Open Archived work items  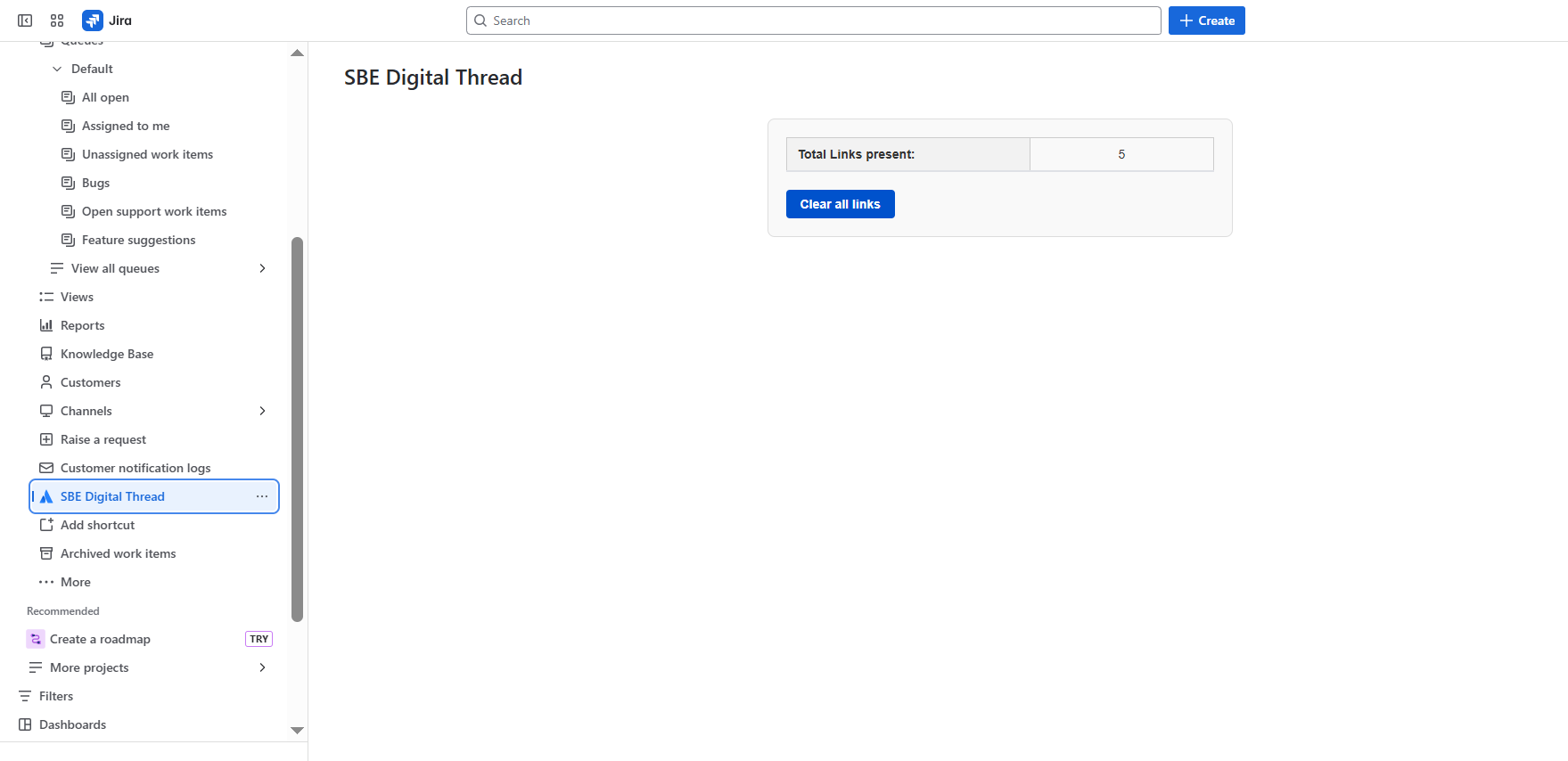tap(118, 553)
